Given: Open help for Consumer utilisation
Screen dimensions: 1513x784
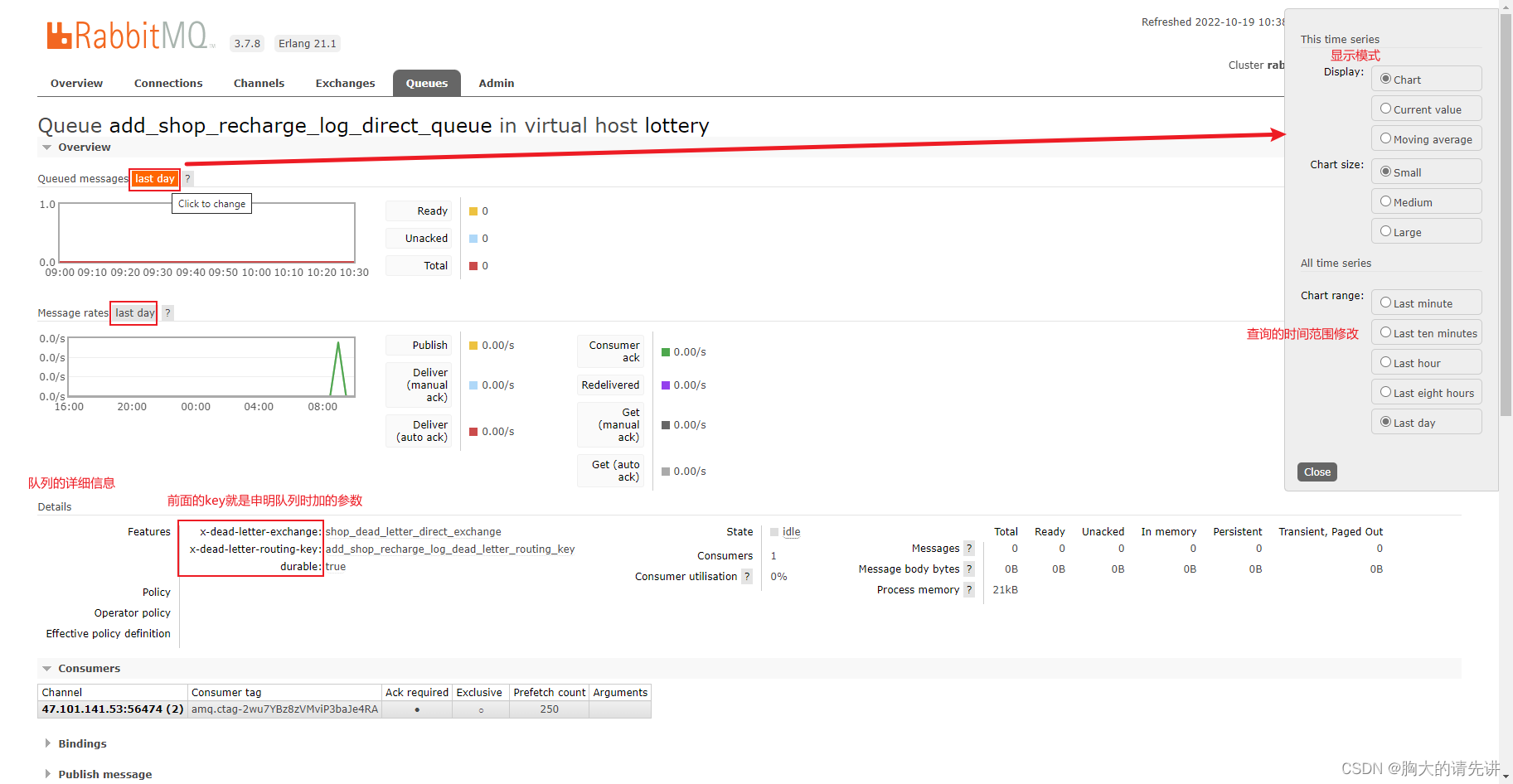Looking at the screenshot, I should [747, 576].
